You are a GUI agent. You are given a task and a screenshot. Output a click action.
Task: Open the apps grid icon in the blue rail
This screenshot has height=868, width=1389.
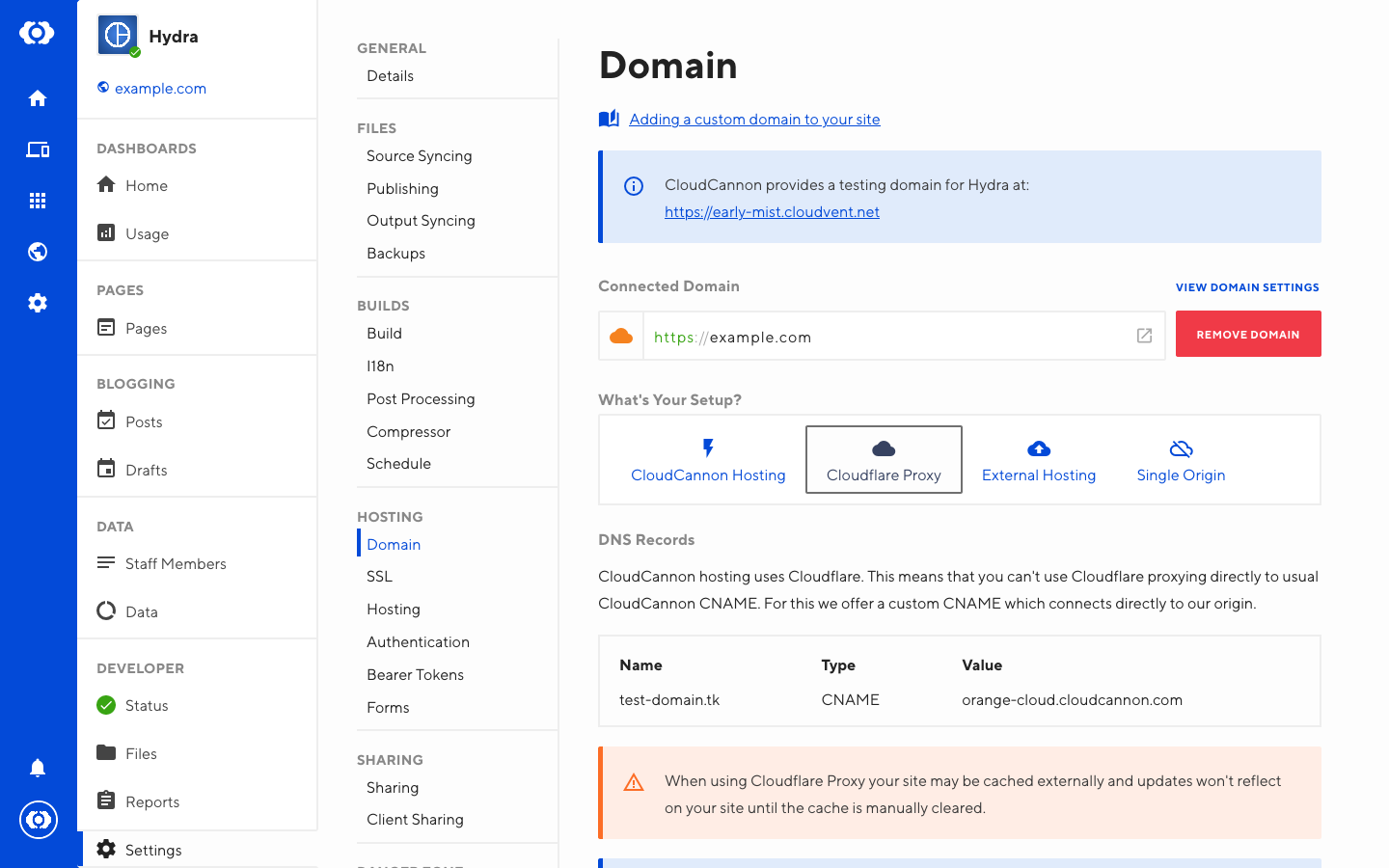[x=38, y=201]
